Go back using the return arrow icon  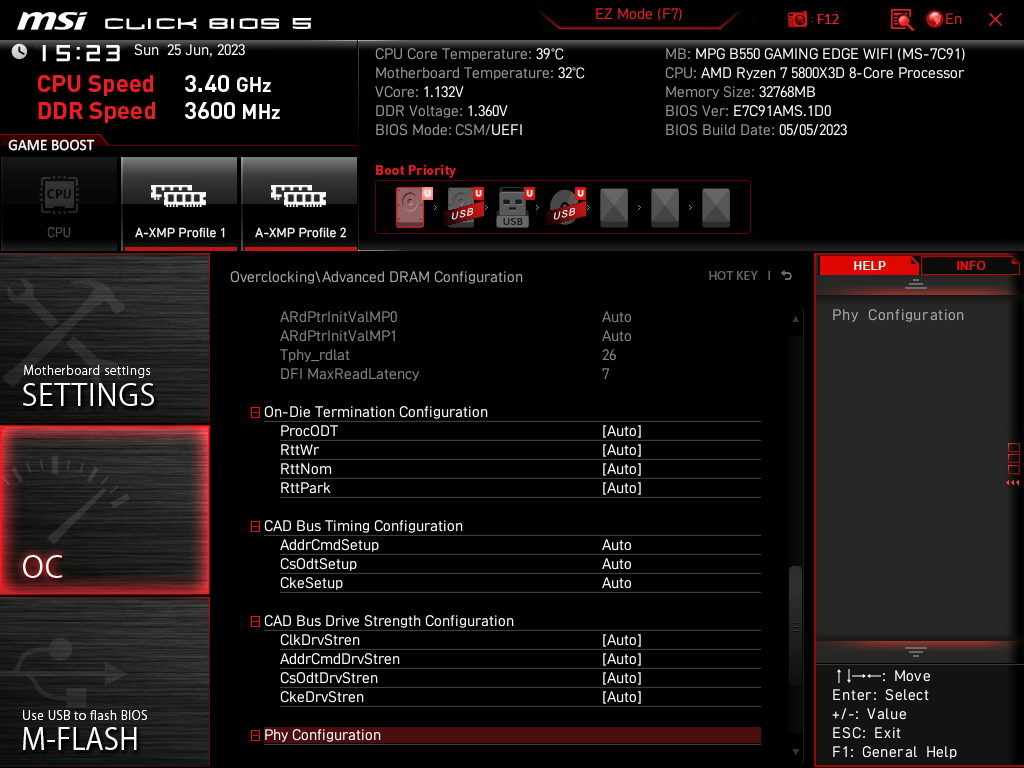(x=786, y=276)
